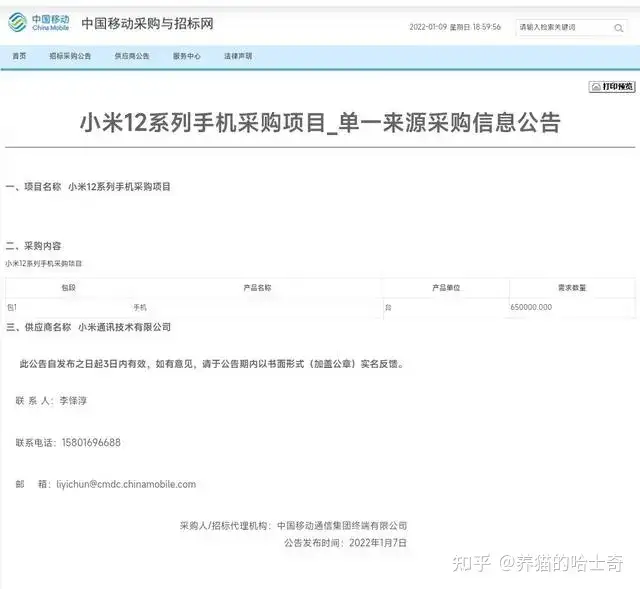Open the 招标采购公告 navigation item
640x589 pixels.
pyautogui.click(x=70, y=56)
